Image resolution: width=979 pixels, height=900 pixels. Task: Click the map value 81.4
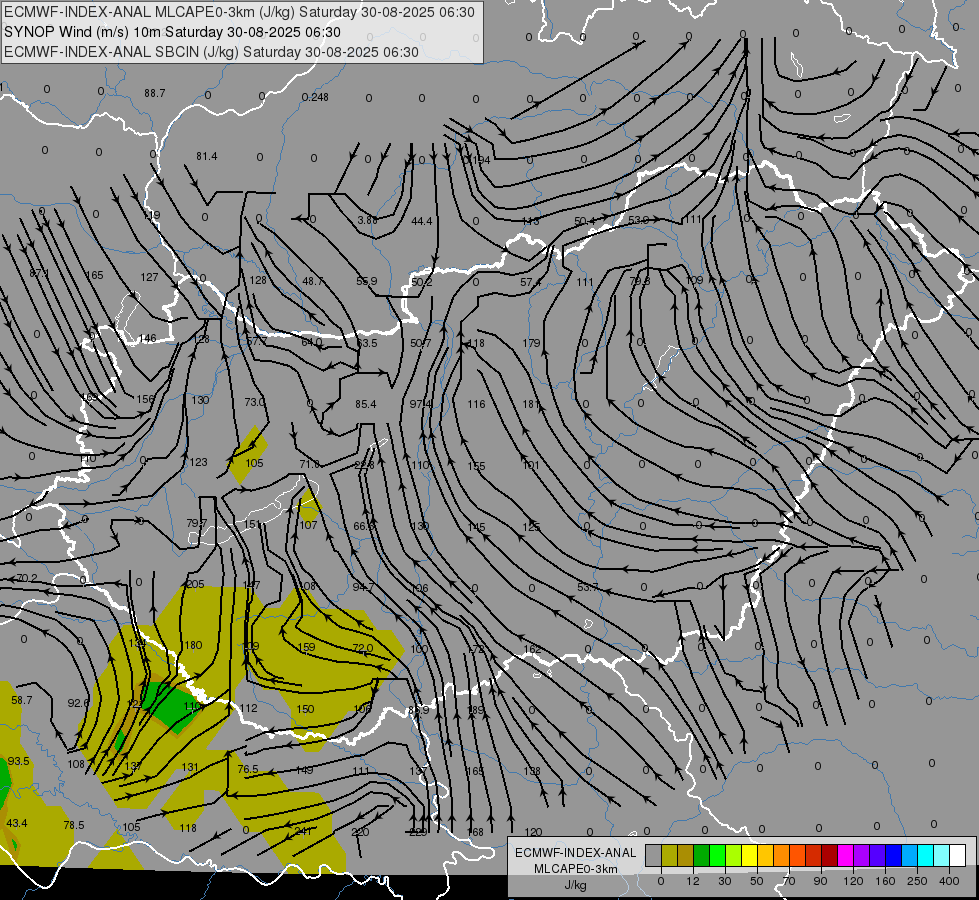(x=206, y=156)
